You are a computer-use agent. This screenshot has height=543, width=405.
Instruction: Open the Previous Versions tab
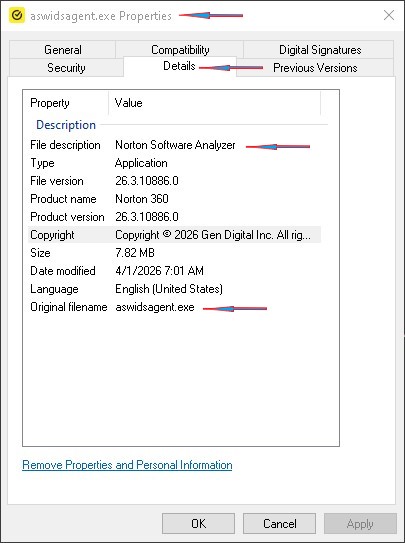(x=315, y=68)
